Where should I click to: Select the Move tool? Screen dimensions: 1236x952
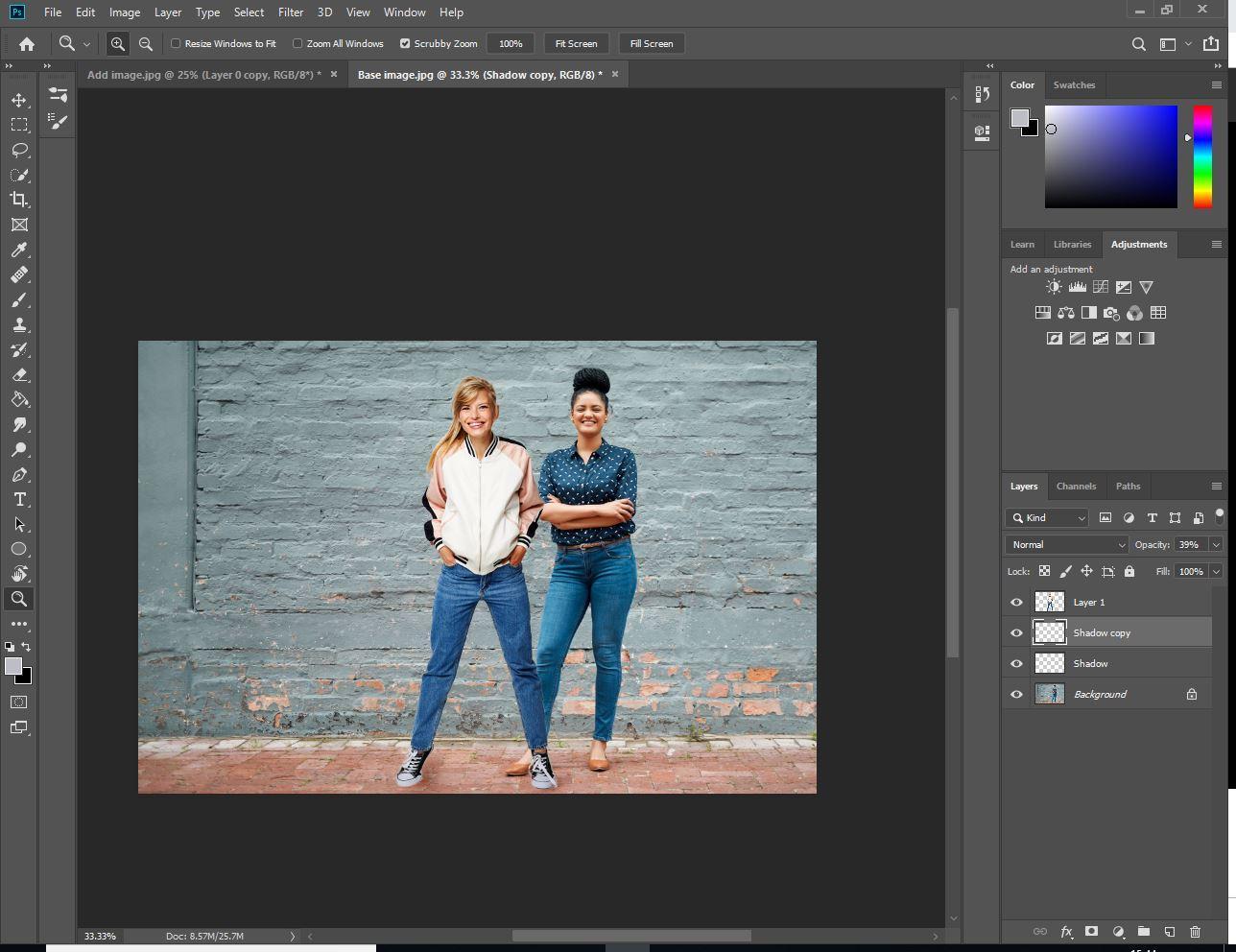click(x=19, y=100)
